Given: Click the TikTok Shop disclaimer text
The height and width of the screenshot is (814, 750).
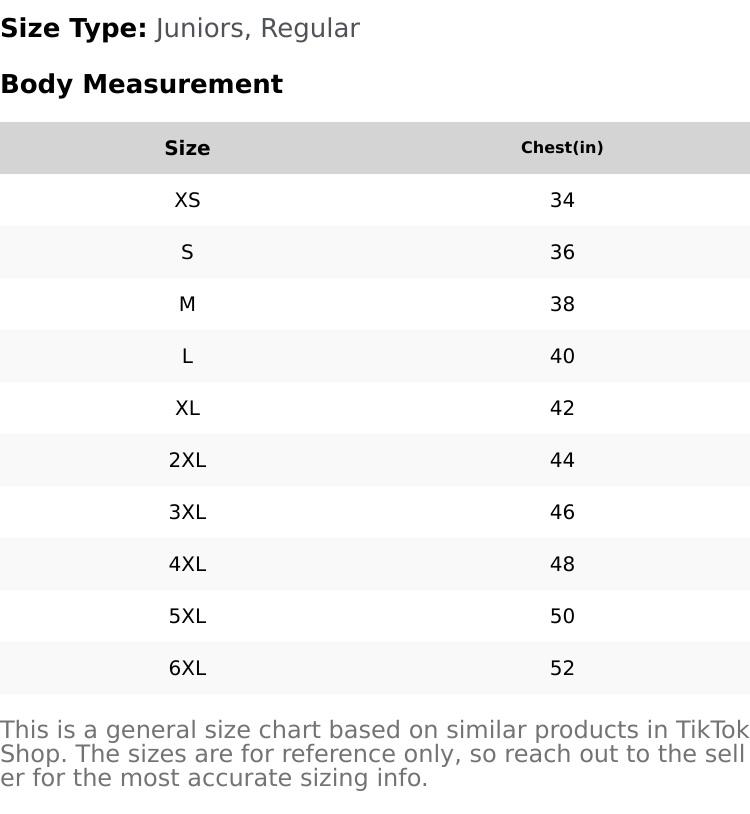Looking at the screenshot, I should coord(375,754).
